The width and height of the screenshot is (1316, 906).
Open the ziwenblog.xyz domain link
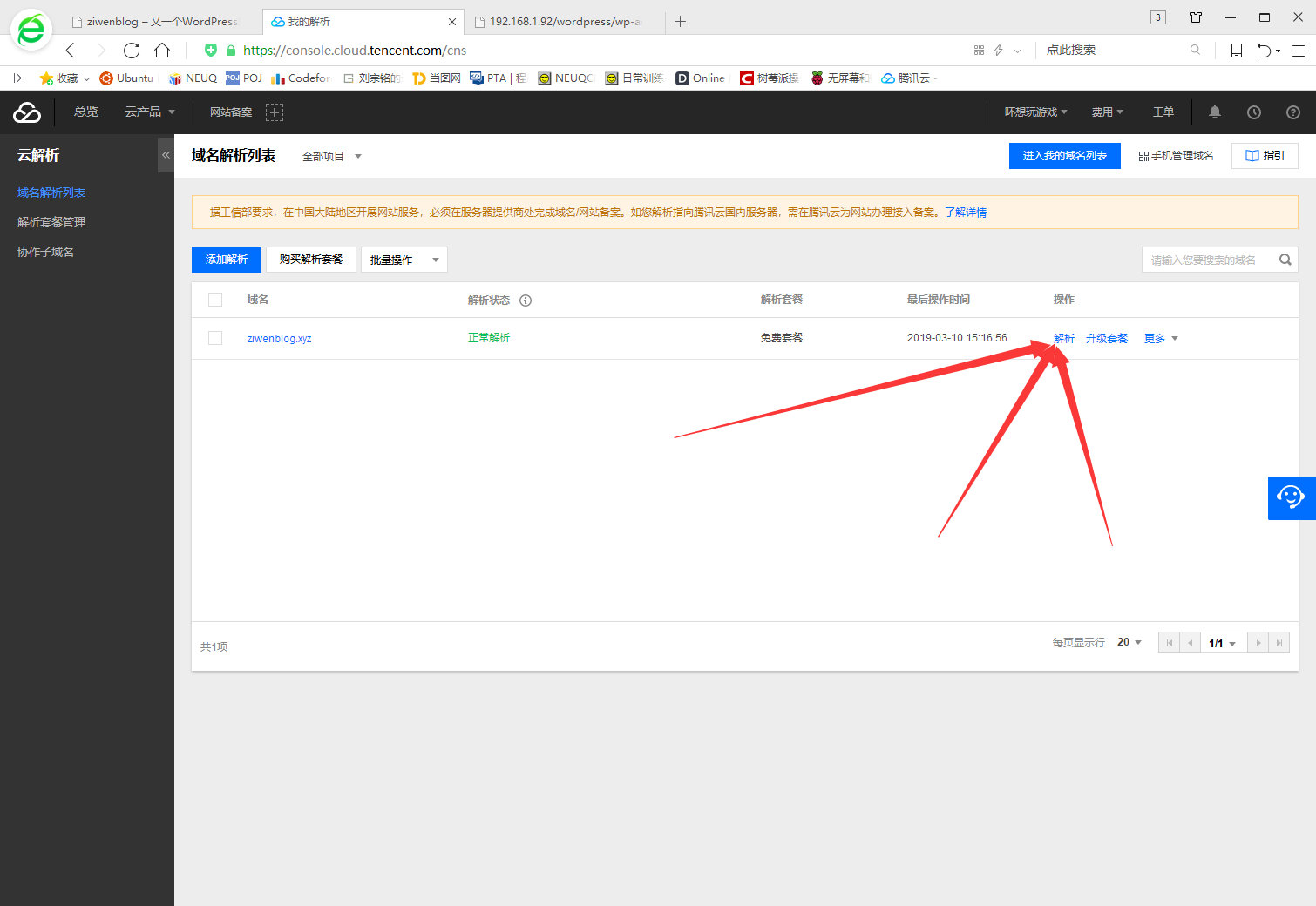point(279,339)
